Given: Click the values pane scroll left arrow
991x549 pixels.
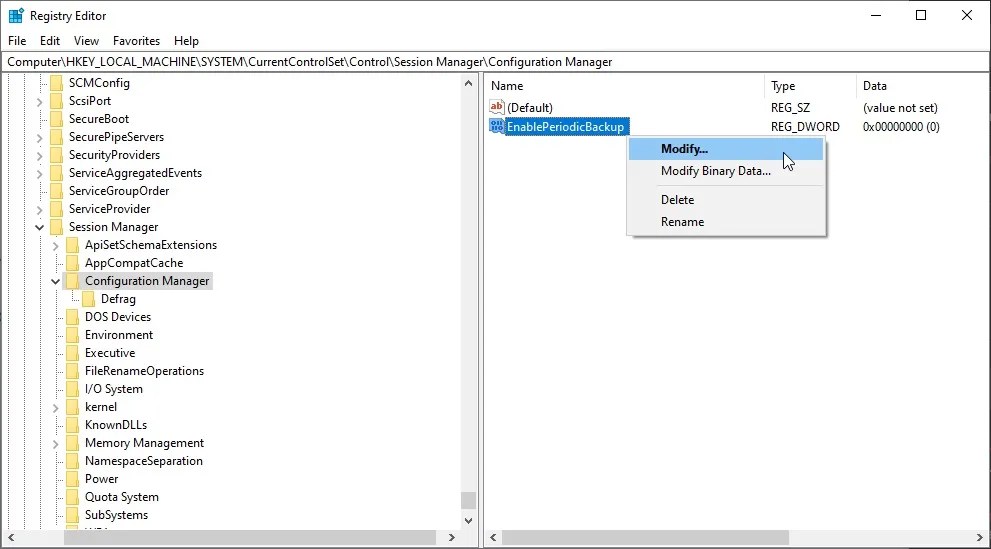Looking at the screenshot, I should (494, 538).
